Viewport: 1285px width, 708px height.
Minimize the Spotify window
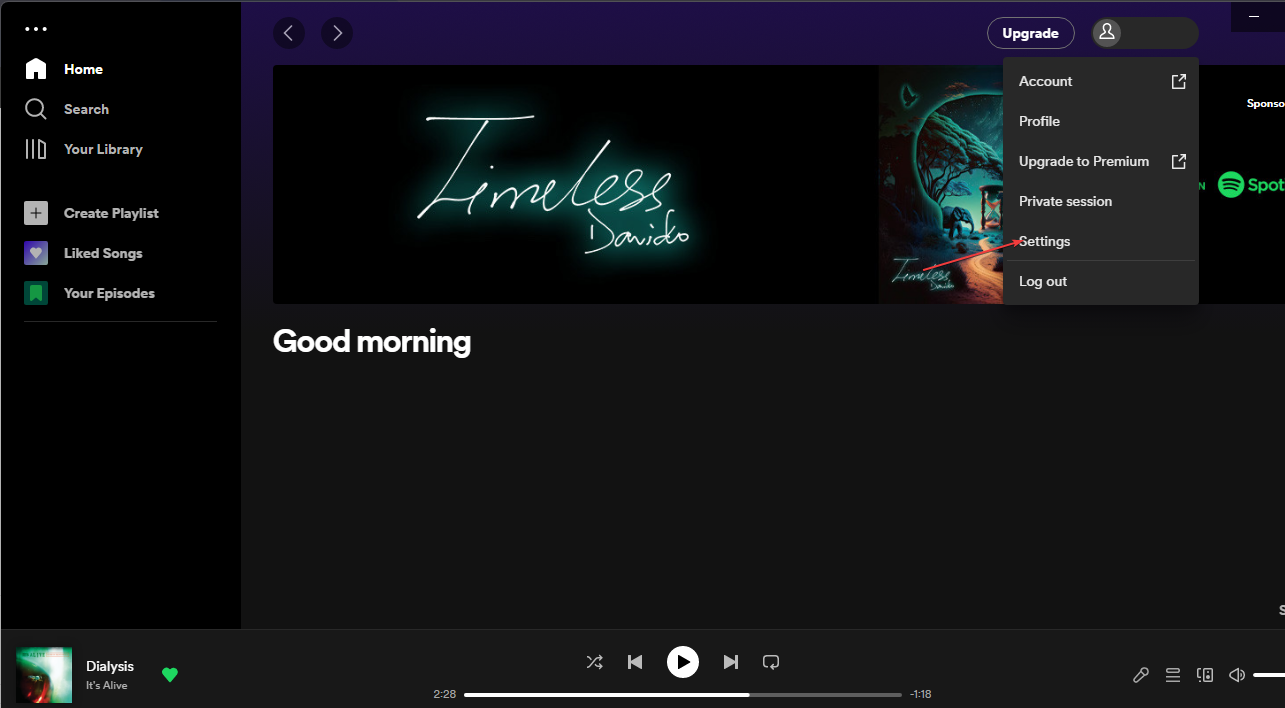pyautogui.click(x=1253, y=16)
